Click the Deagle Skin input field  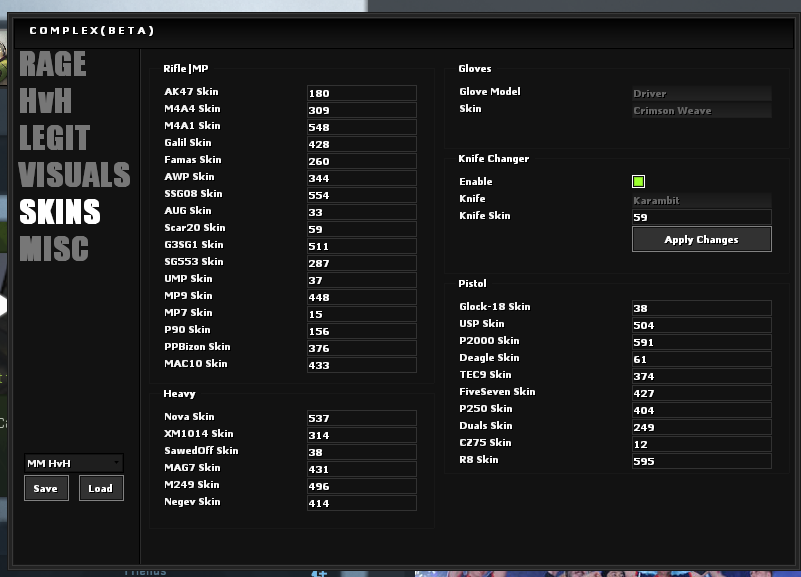click(702, 359)
